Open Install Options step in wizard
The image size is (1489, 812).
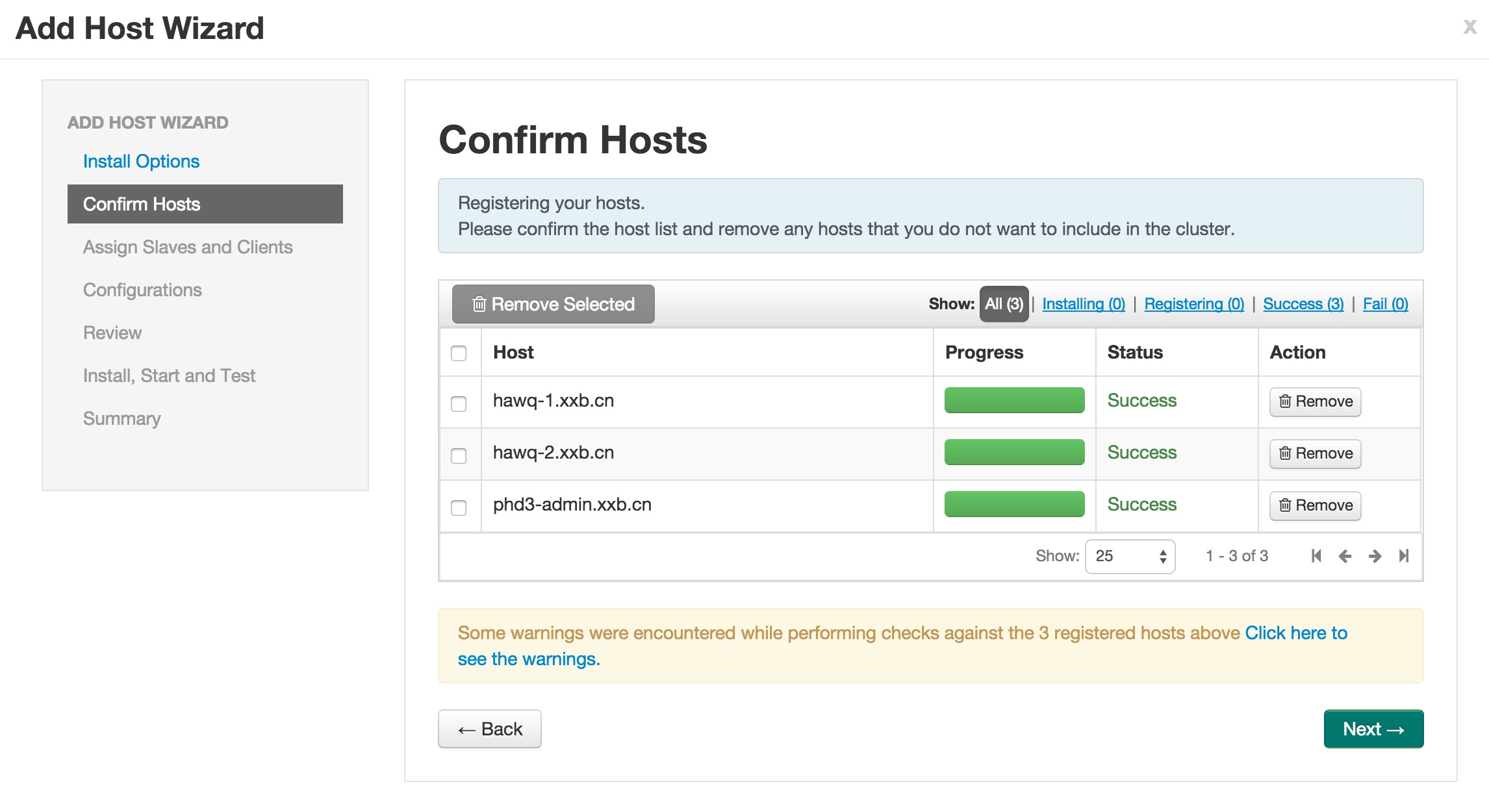[140, 160]
